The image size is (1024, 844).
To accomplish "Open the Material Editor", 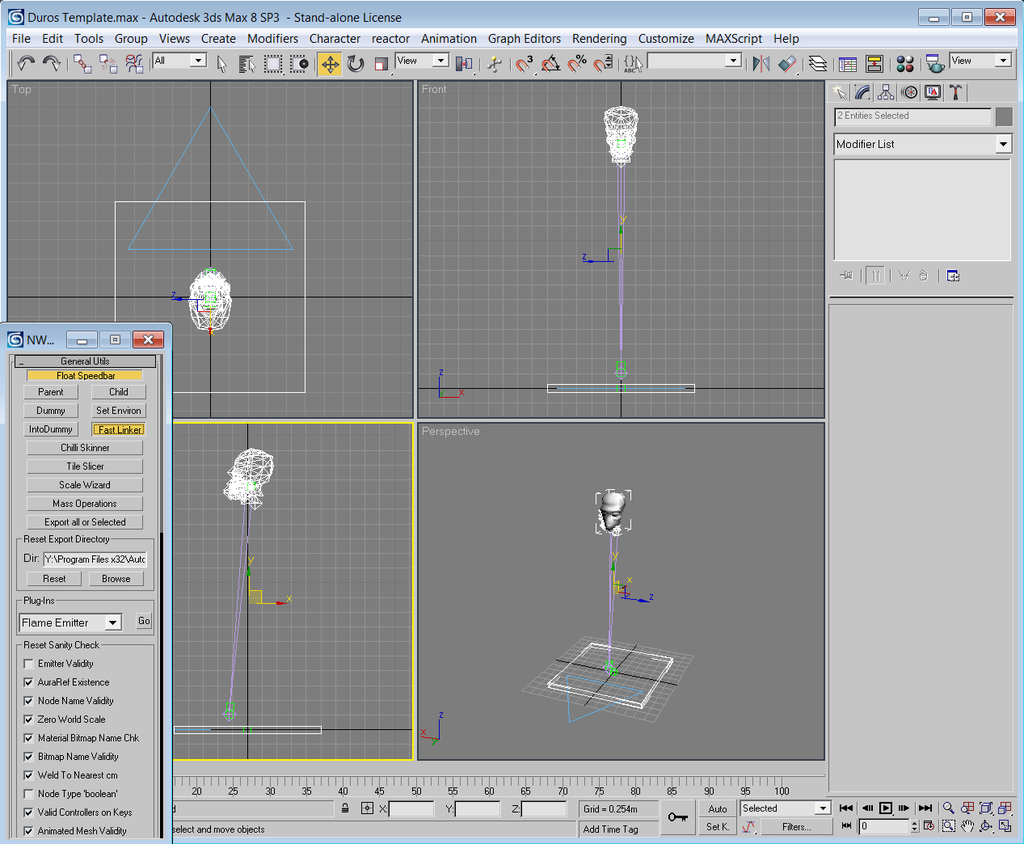I will click(x=904, y=63).
